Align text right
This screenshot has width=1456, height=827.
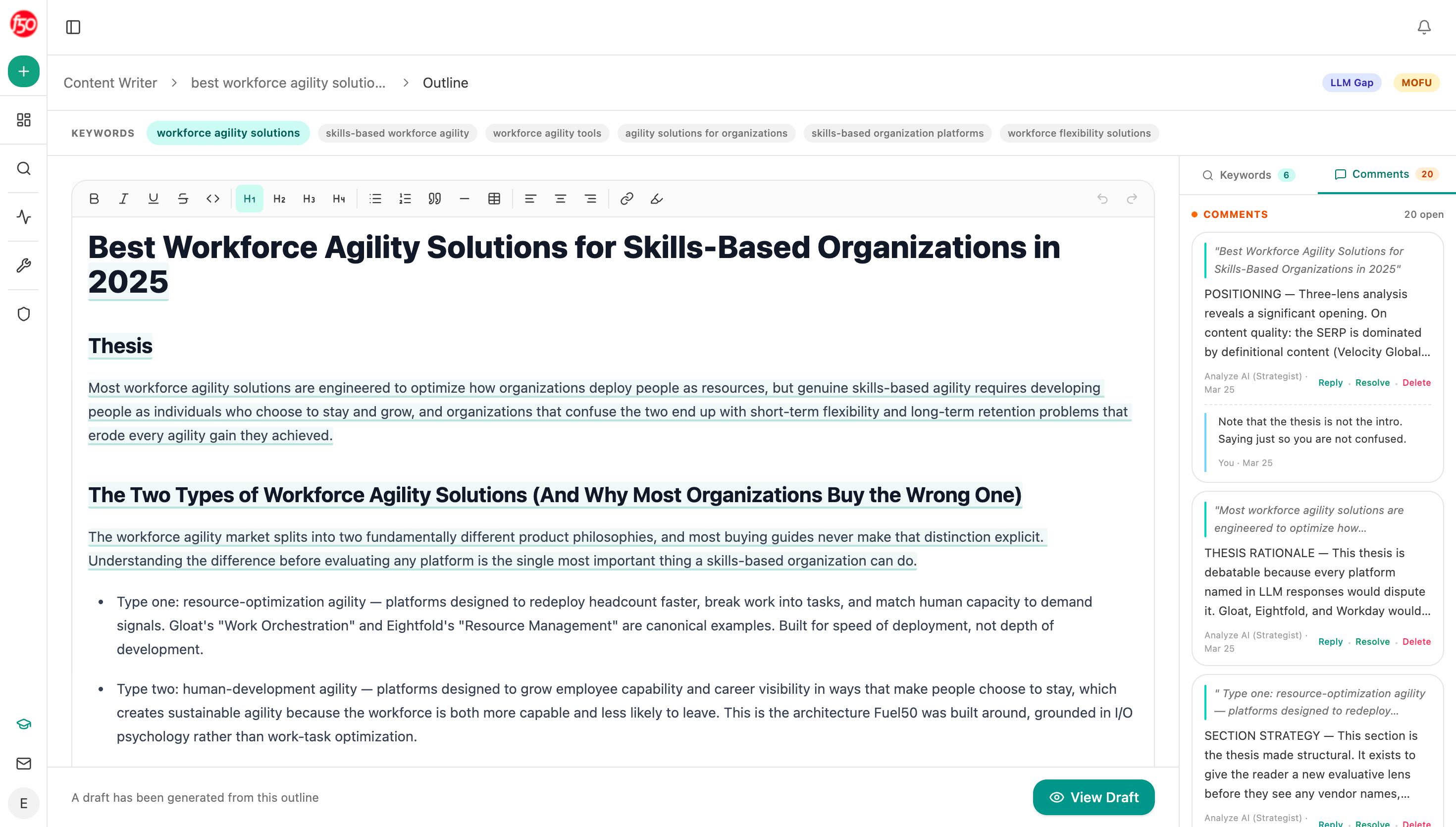[x=590, y=199]
